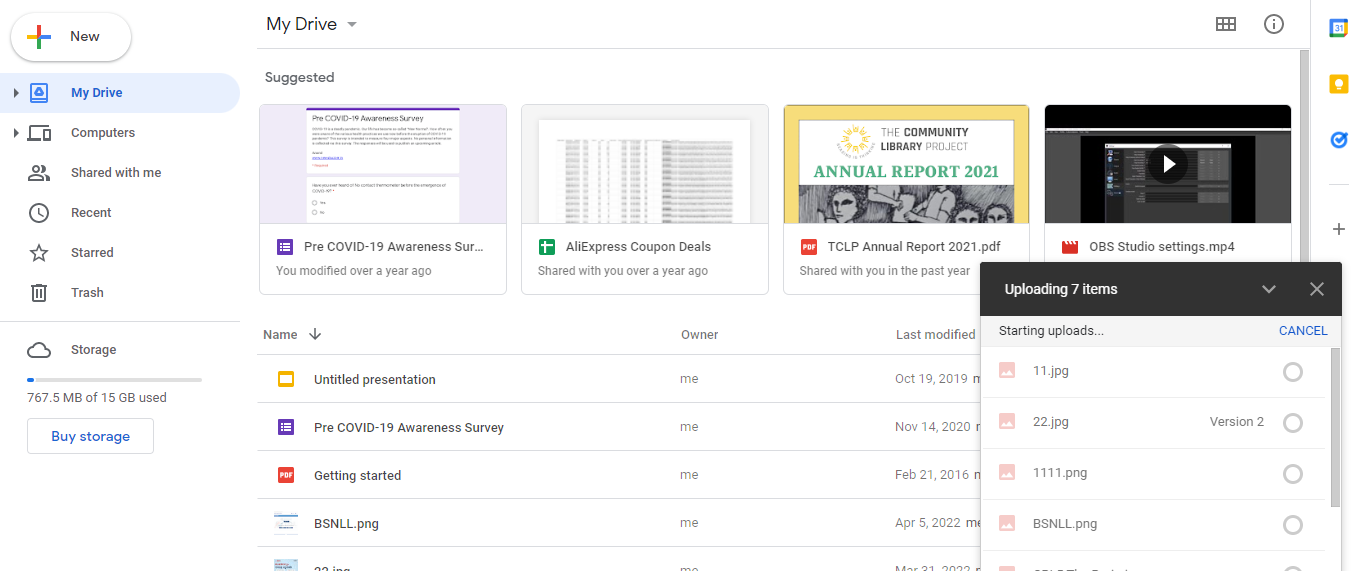1364x571 pixels.
Task: Open Google Keep side panel
Action: click(1339, 84)
